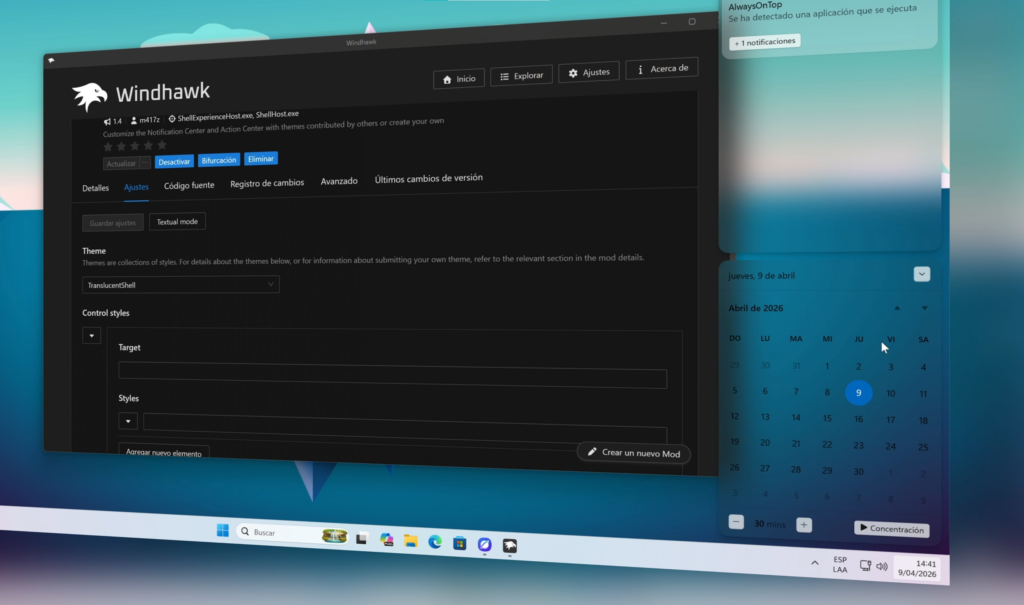The image size is (1024, 605).
Task: Switch to Textual mode
Action: (177, 221)
